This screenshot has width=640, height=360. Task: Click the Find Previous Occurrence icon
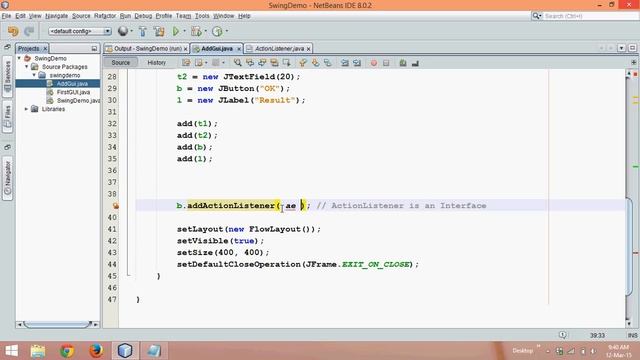[250, 63]
